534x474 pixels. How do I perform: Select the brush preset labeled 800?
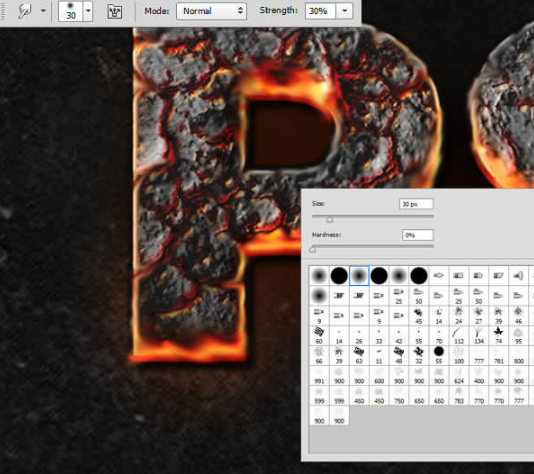tap(518, 356)
